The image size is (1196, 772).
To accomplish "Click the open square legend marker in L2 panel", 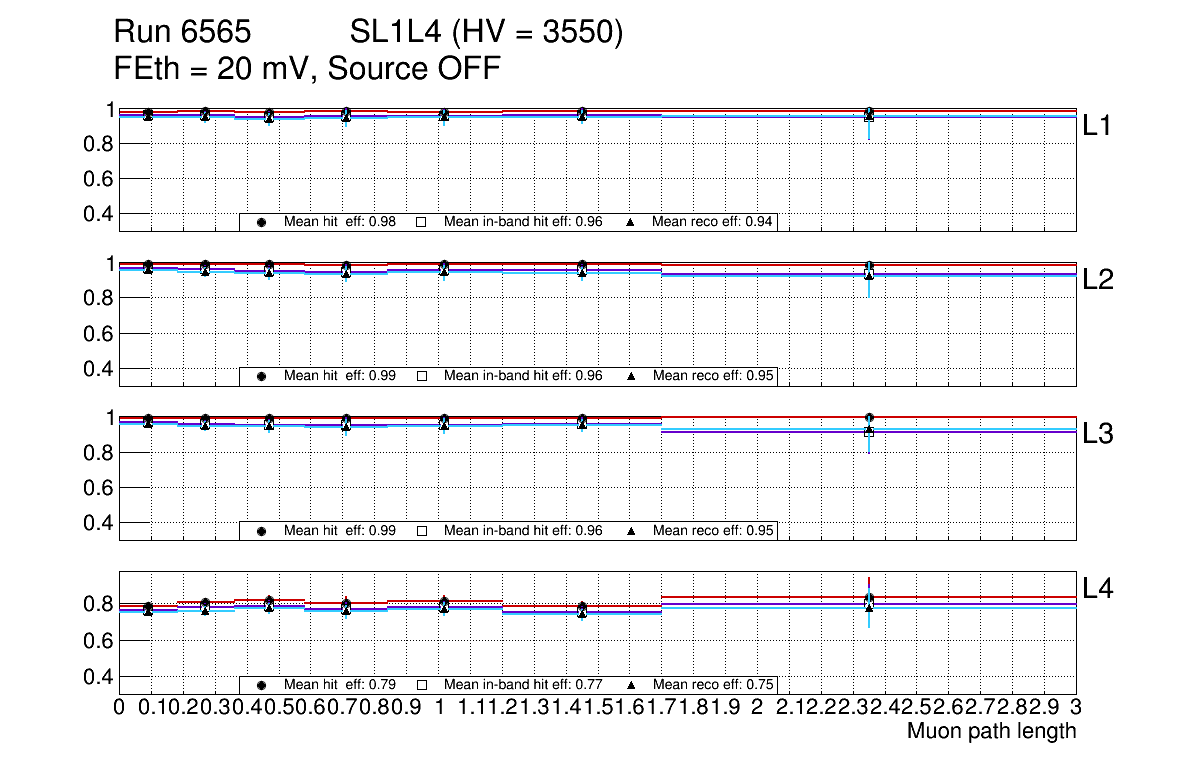I will pos(421,376).
